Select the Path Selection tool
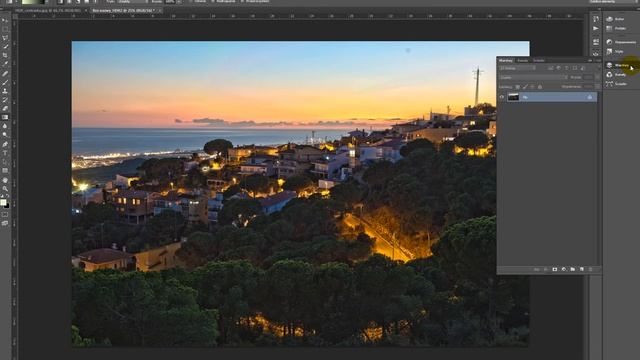640x360 pixels. pos(5,162)
